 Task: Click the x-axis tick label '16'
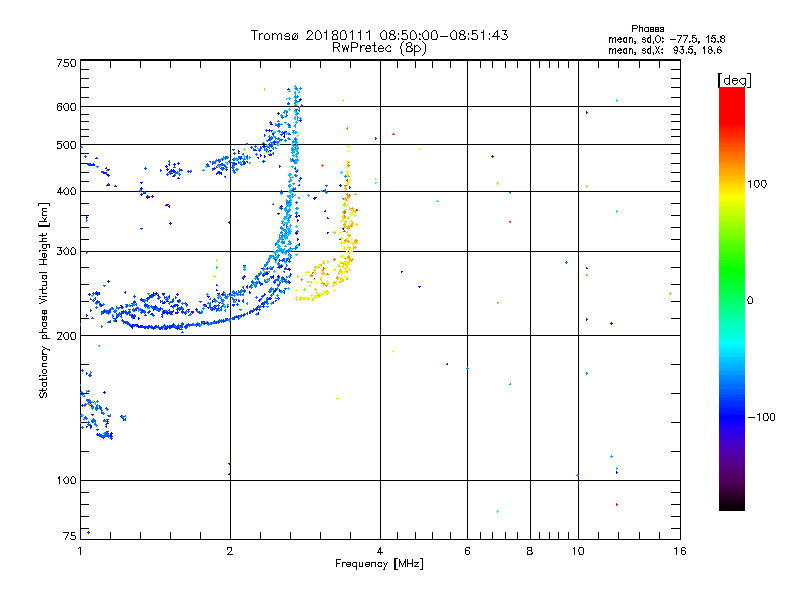pyautogui.click(x=680, y=551)
